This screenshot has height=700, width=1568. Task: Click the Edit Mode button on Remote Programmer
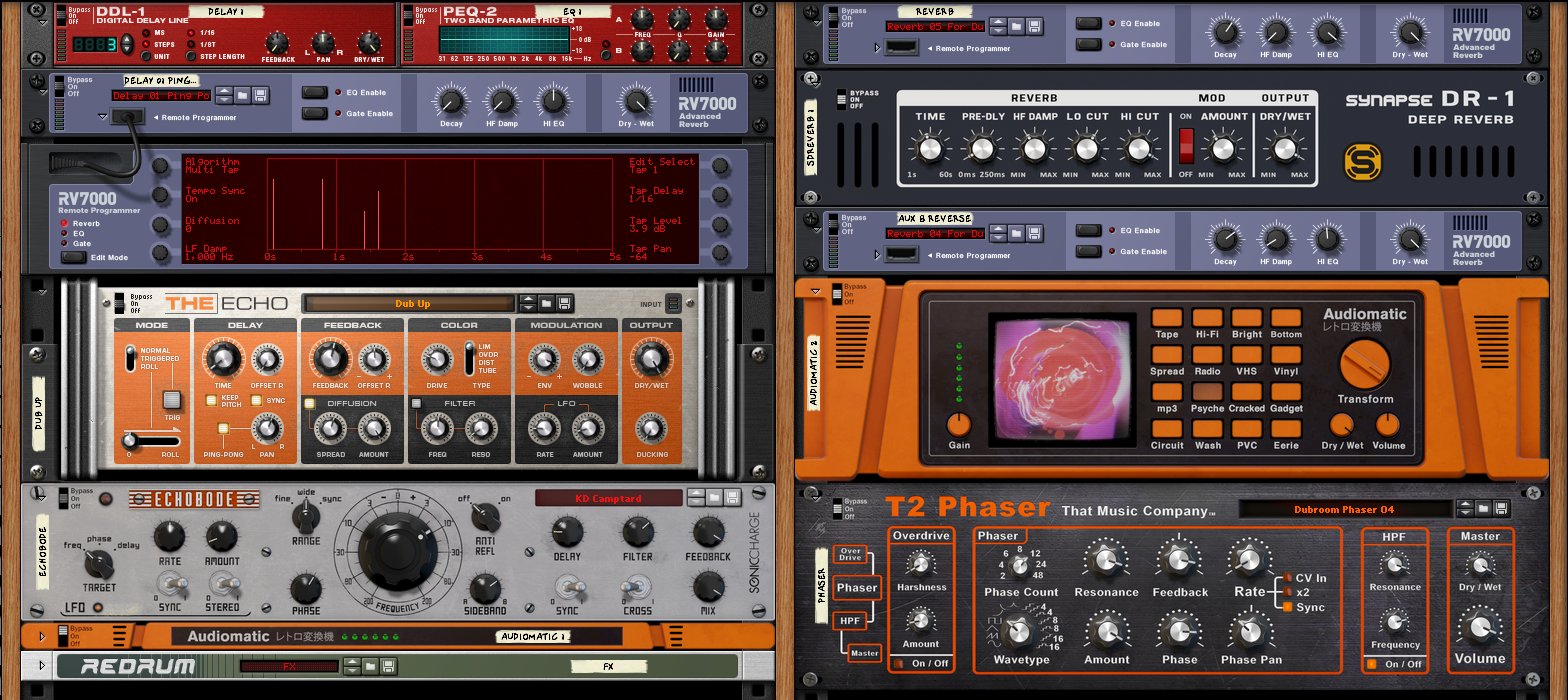point(73,257)
